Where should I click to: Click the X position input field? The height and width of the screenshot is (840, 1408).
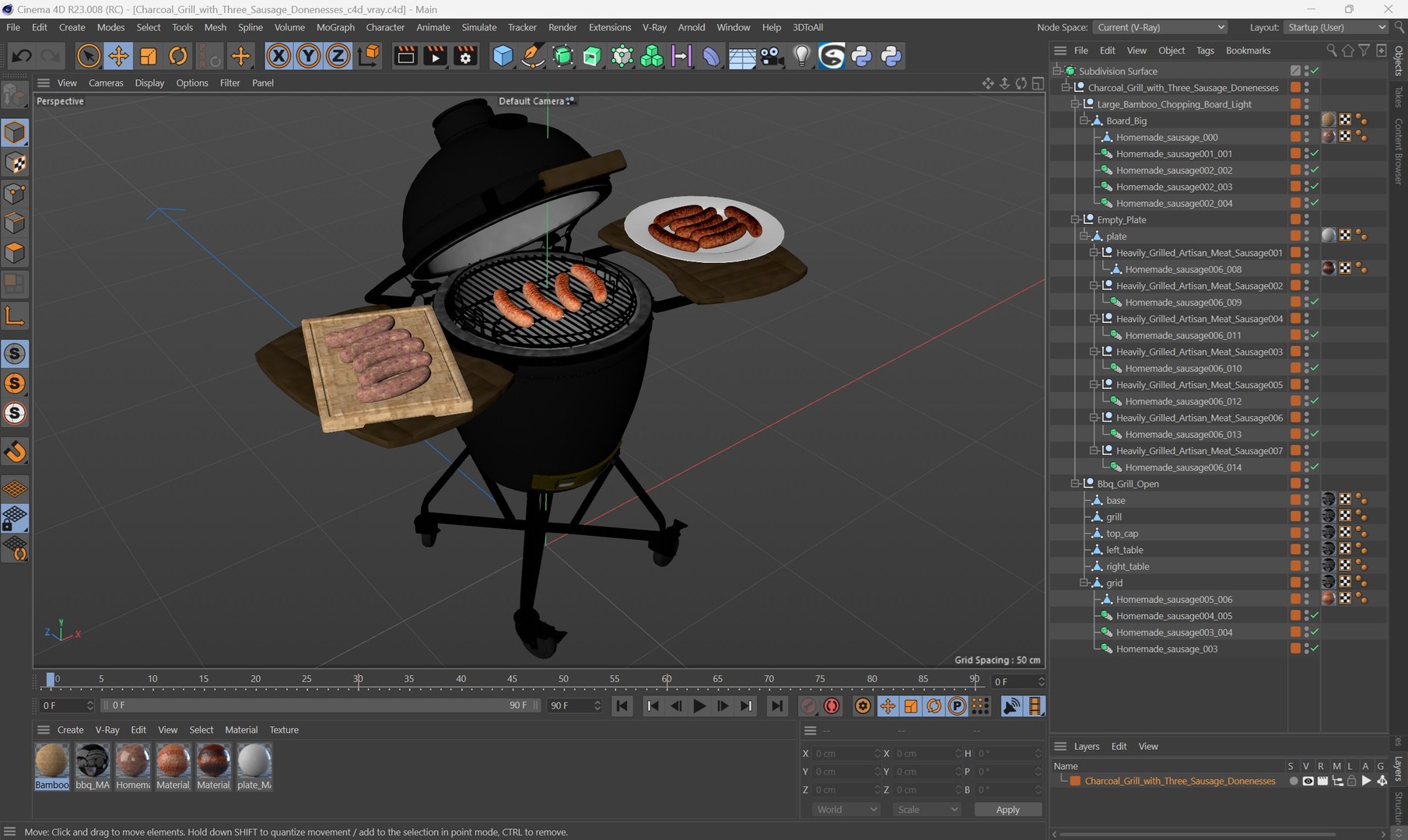(846, 754)
